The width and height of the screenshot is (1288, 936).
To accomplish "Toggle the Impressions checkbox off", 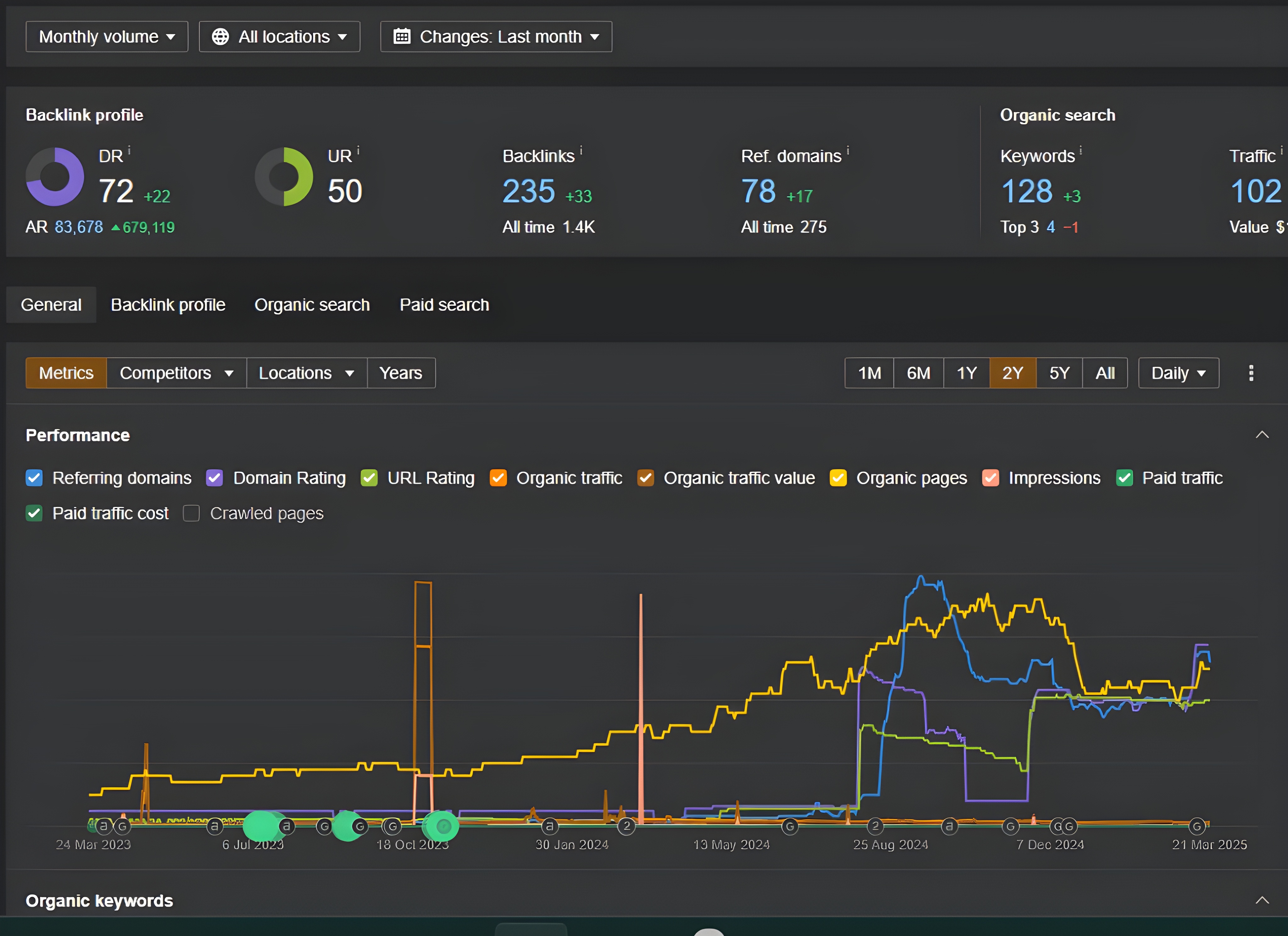I will 991,478.
